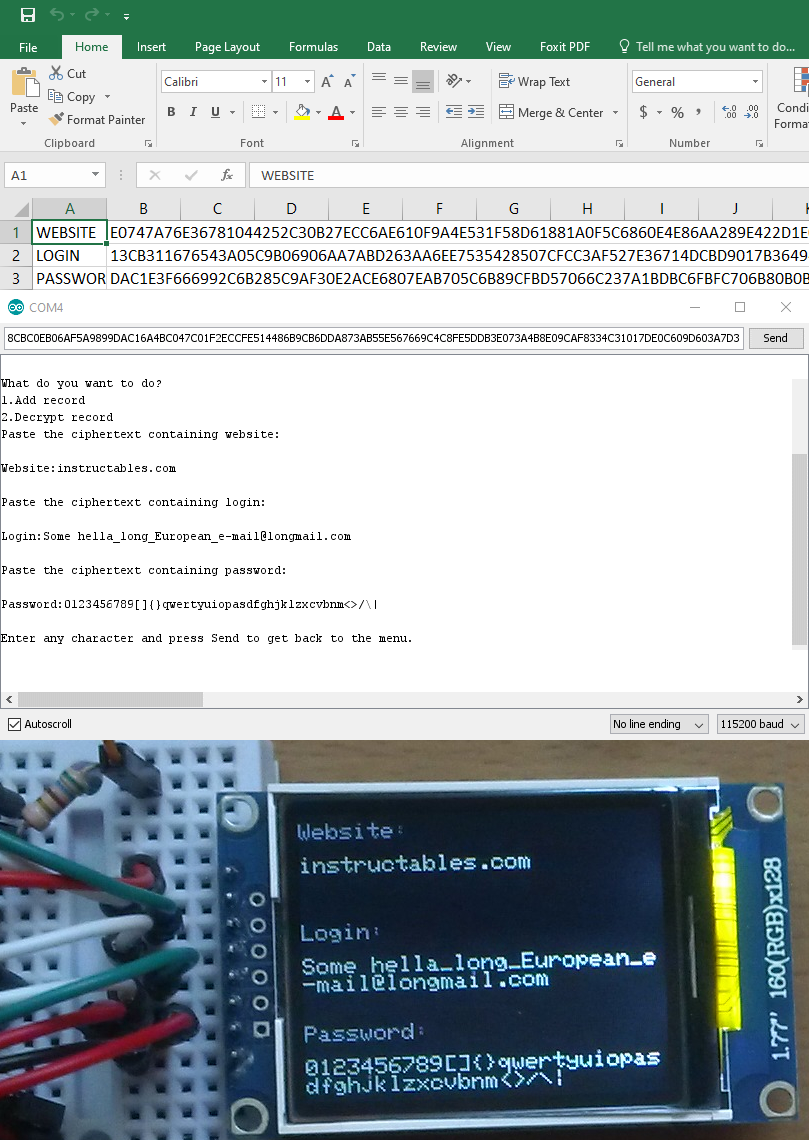Click the Cut scissors icon
809x1140 pixels.
point(56,73)
